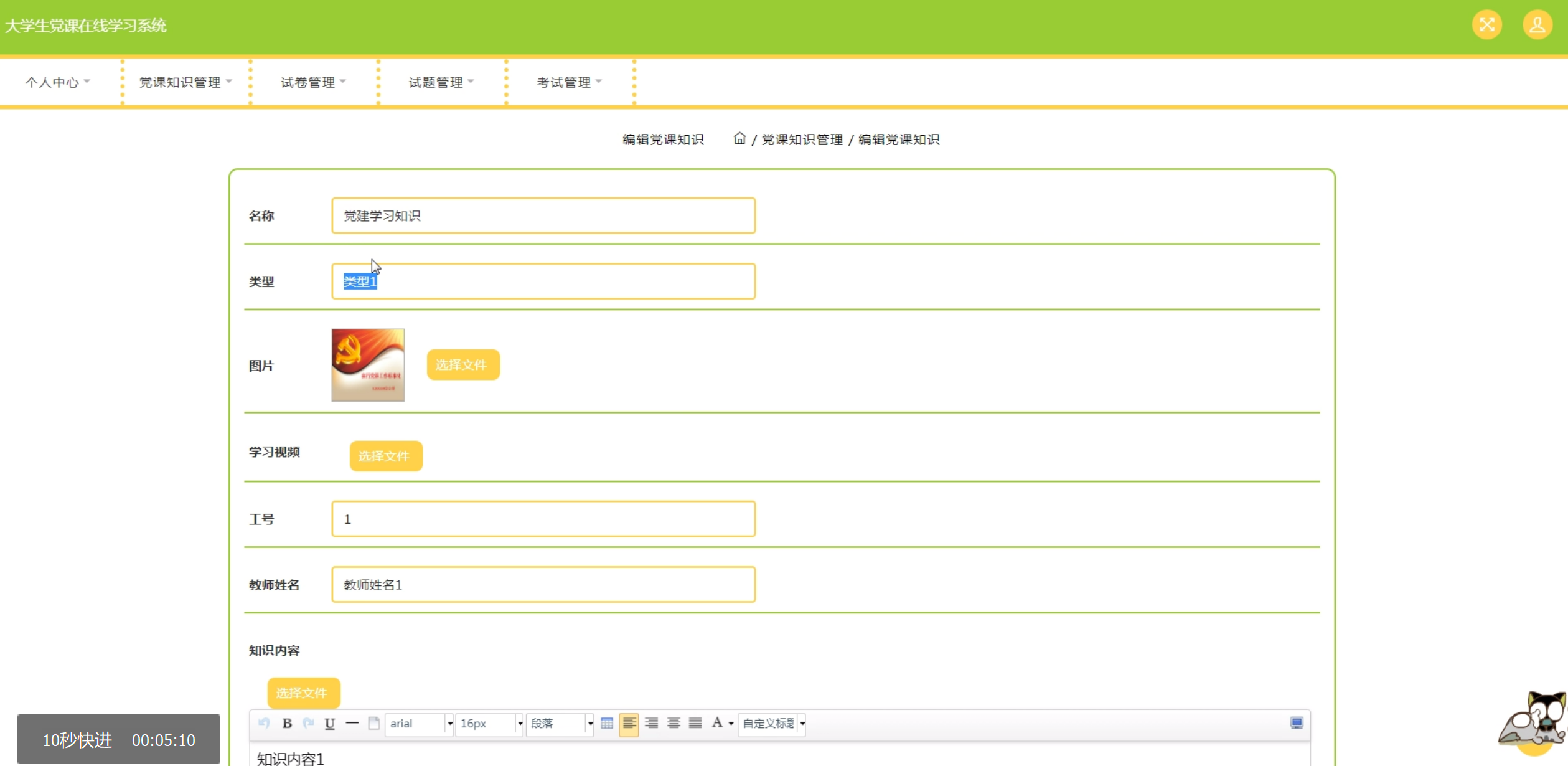Click the expand icon in the green header
Viewport: 1568px width, 766px height.
[1486, 25]
